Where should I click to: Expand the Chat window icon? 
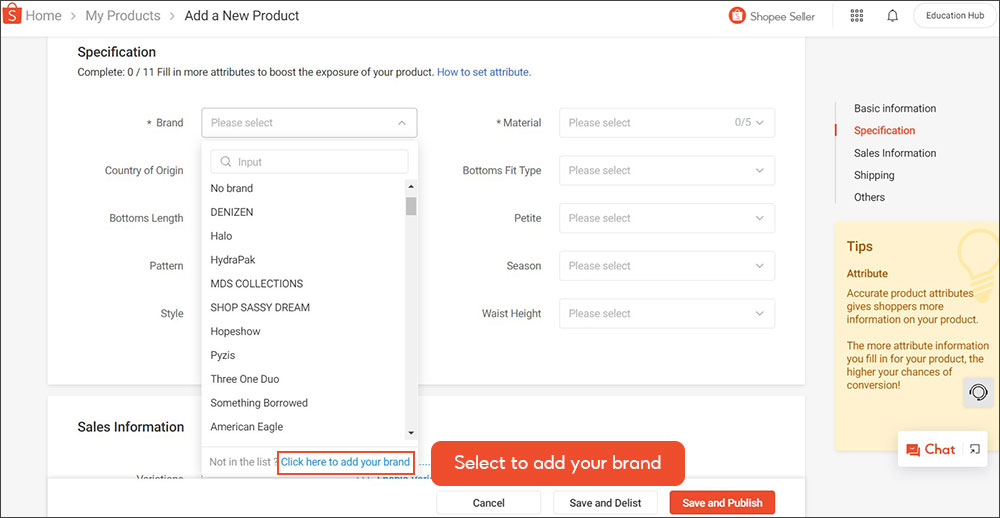(x=974, y=450)
